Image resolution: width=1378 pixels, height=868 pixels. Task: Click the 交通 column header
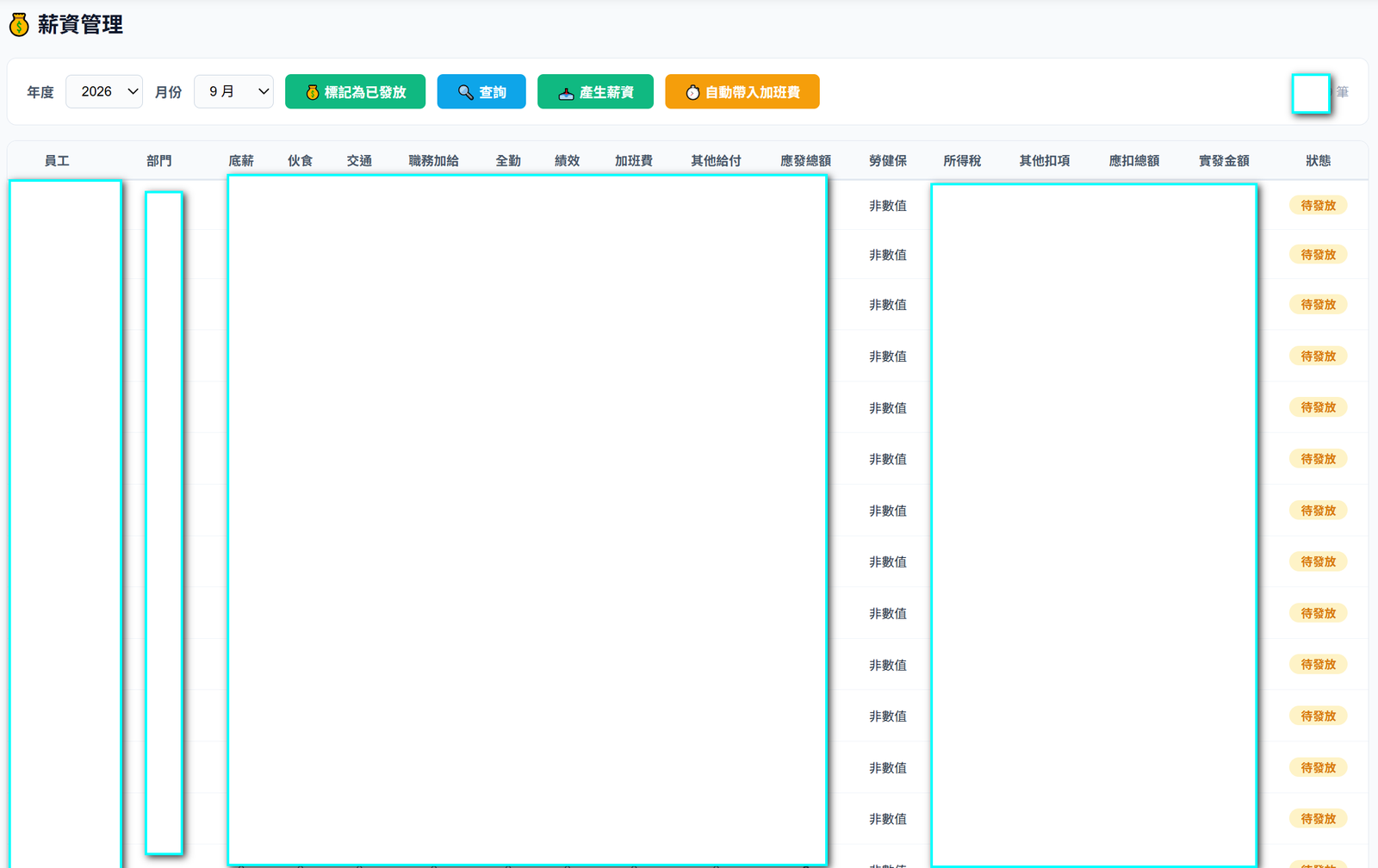point(359,161)
